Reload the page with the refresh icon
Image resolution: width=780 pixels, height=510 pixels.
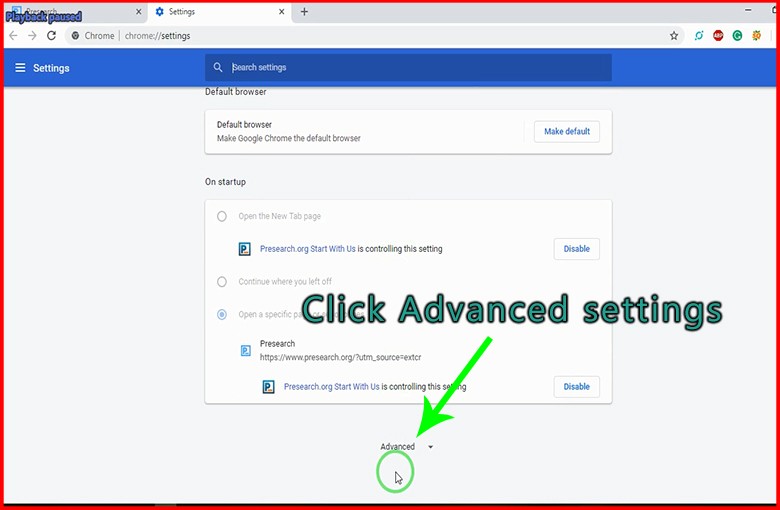51,36
